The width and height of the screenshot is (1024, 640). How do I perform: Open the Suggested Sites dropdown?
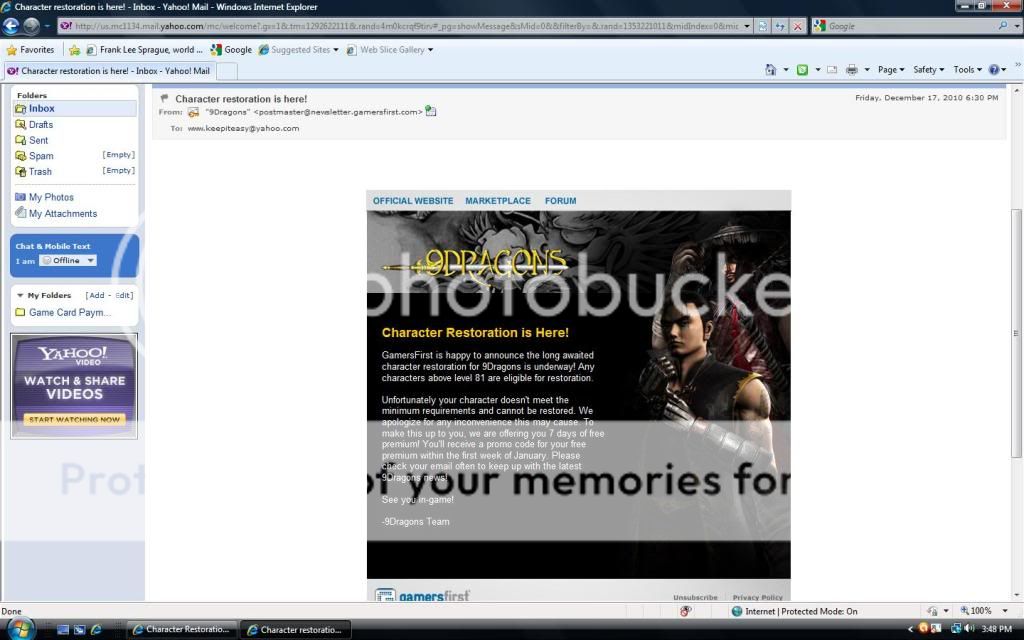coord(336,50)
